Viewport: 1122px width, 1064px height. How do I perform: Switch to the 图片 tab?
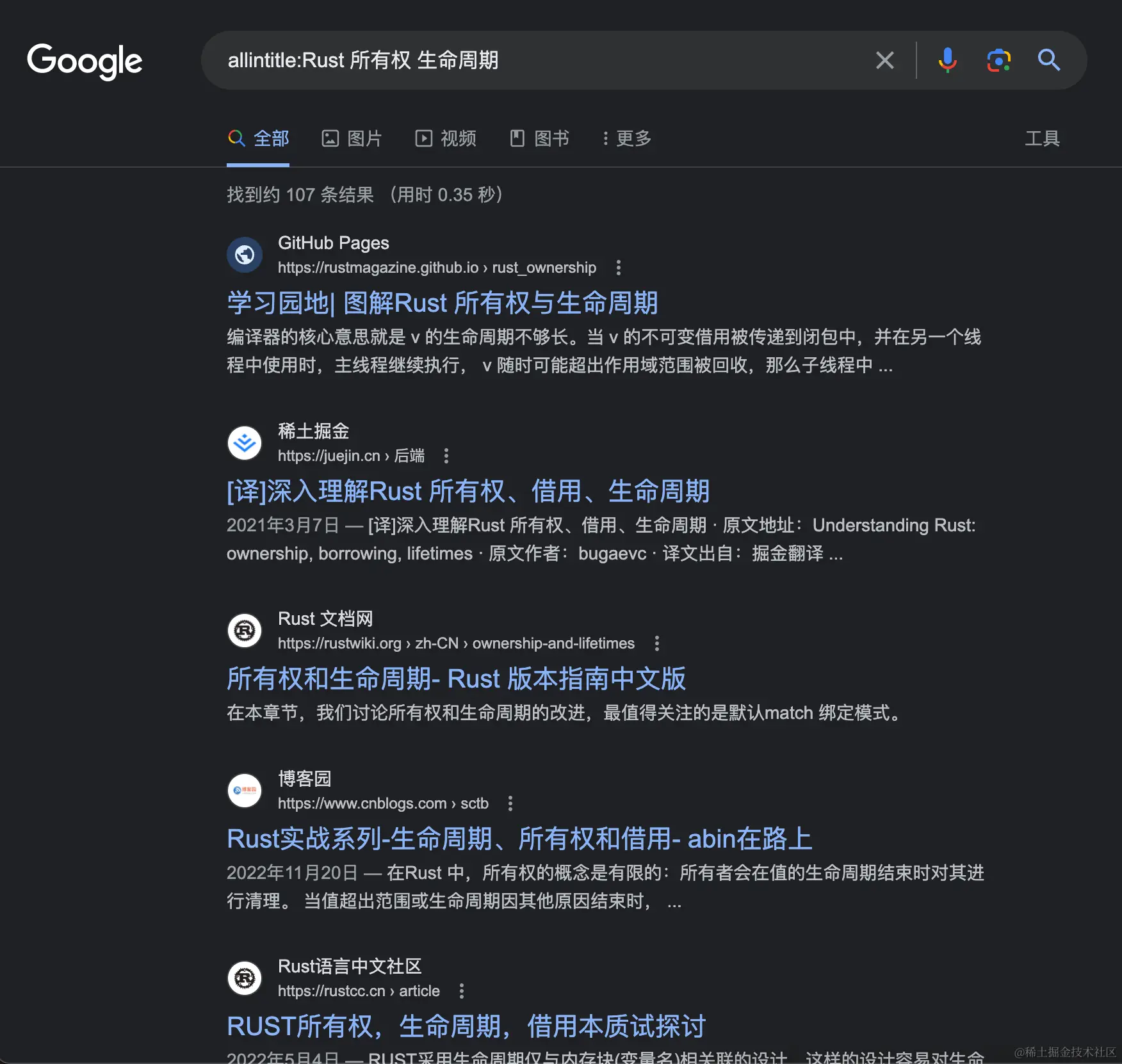[x=352, y=138]
